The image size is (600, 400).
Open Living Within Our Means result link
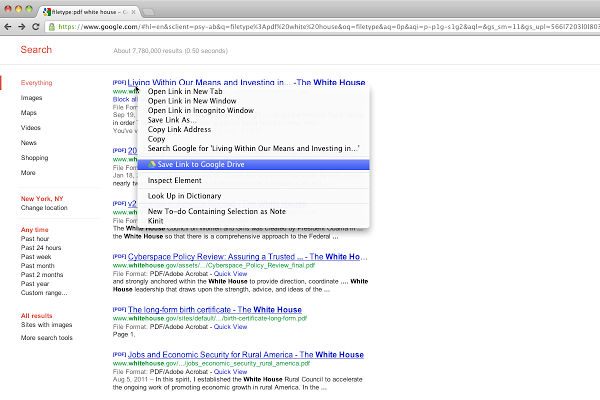point(246,82)
